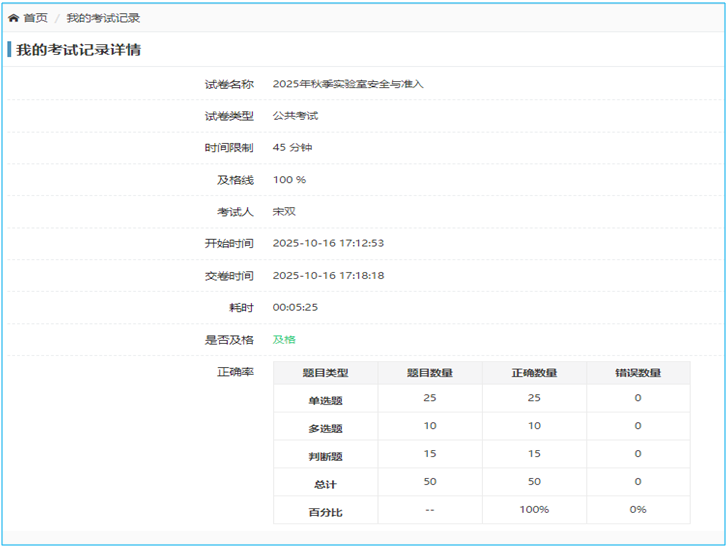
Task: Select the 多选题 row label
Action: pos(325,428)
